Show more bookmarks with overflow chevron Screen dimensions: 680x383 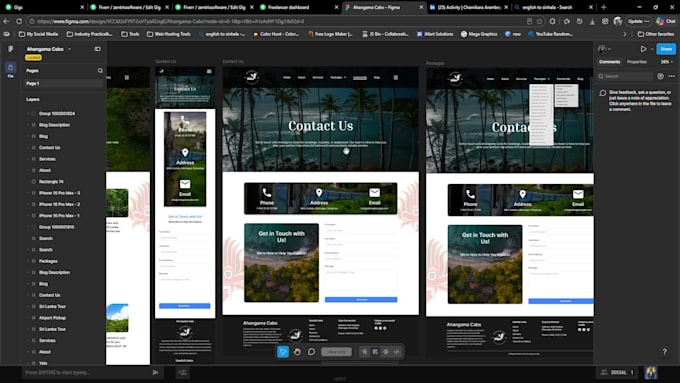point(624,34)
